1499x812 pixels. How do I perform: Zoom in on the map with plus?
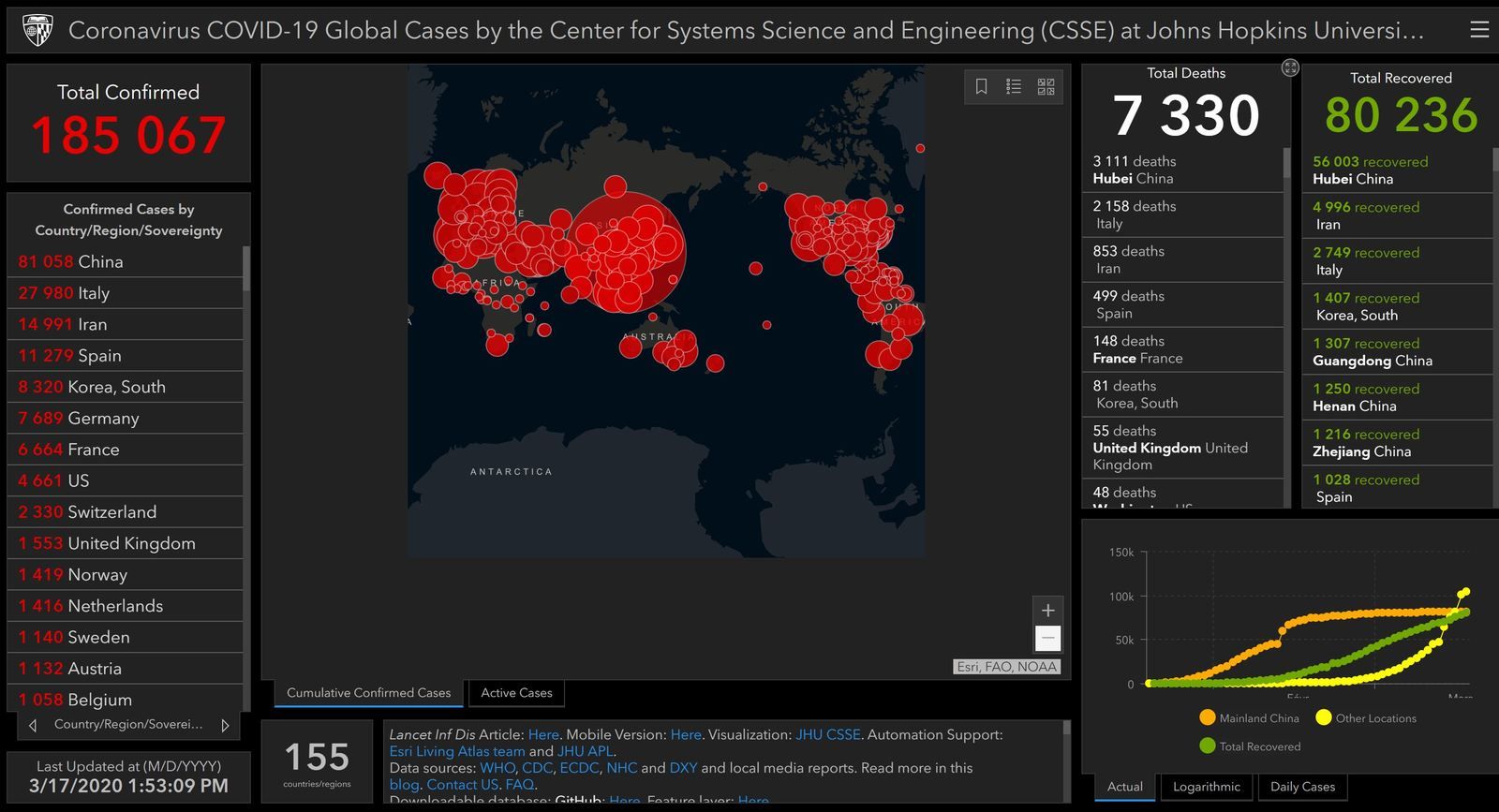[1047, 610]
